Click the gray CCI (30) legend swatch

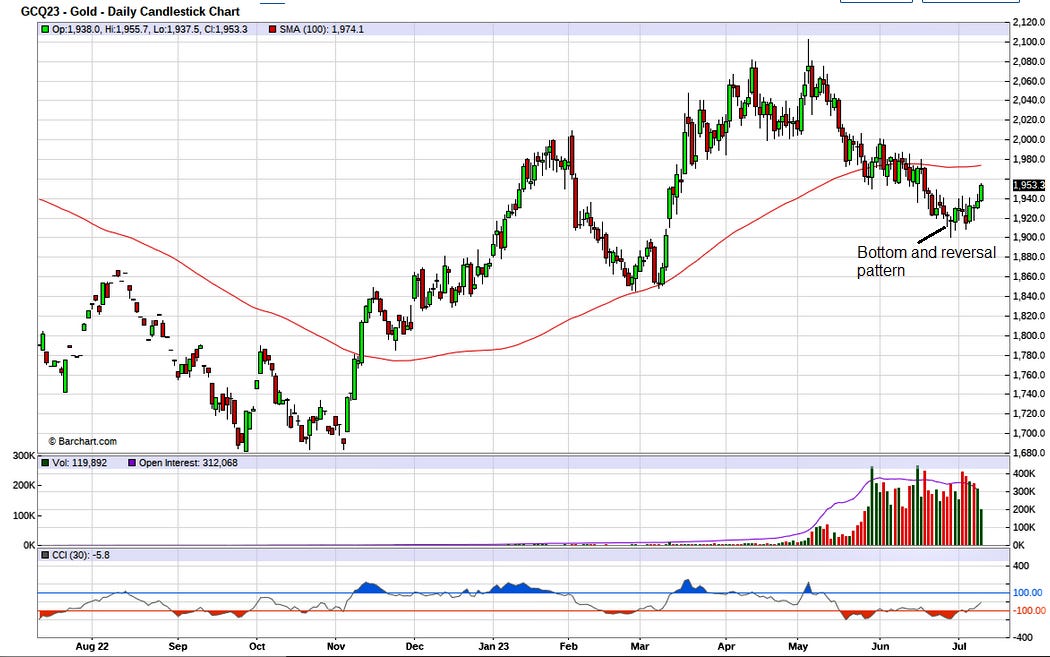[45, 555]
